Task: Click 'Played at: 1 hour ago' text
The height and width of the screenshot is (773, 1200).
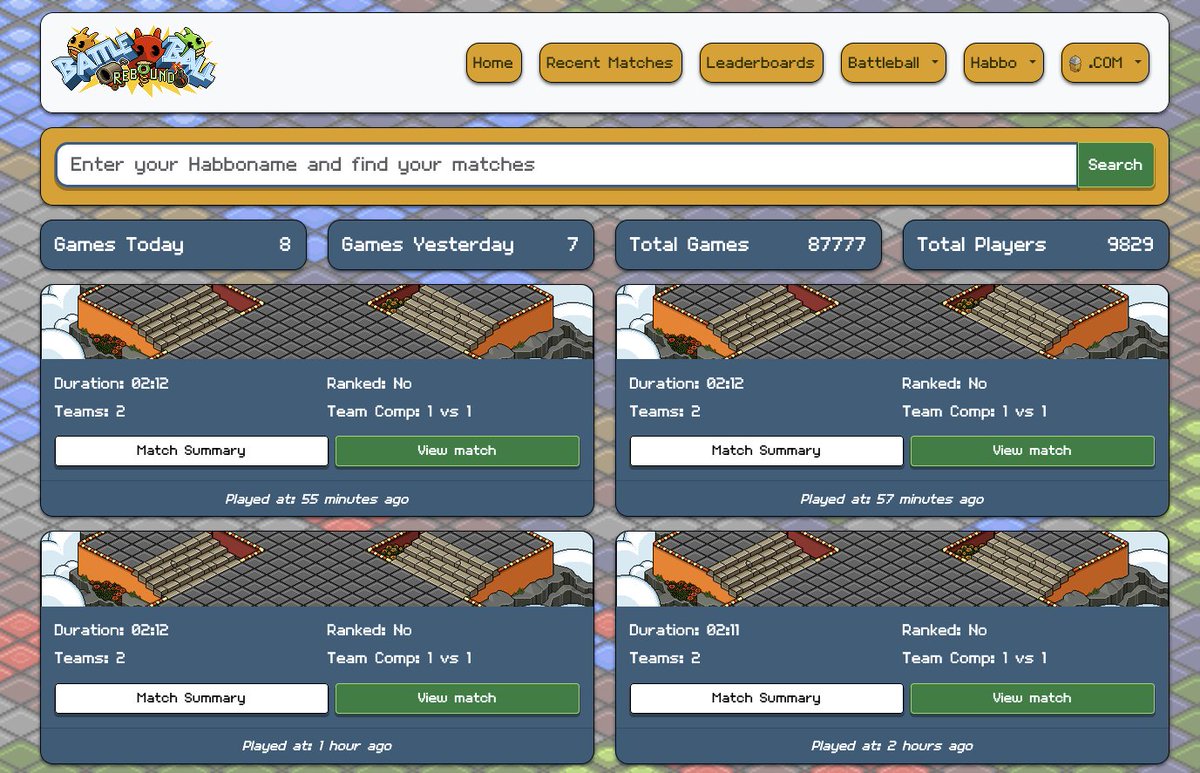Action: click(317, 746)
